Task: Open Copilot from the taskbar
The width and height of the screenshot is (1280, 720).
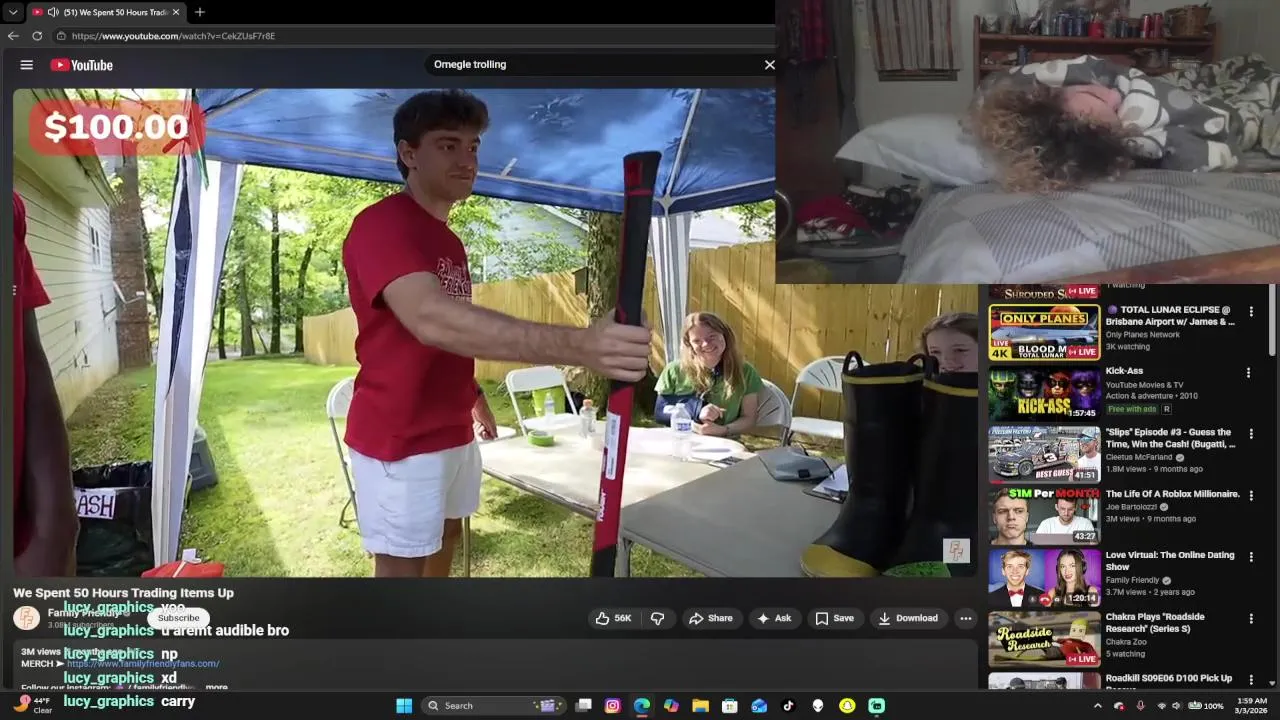Action: click(x=671, y=705)
